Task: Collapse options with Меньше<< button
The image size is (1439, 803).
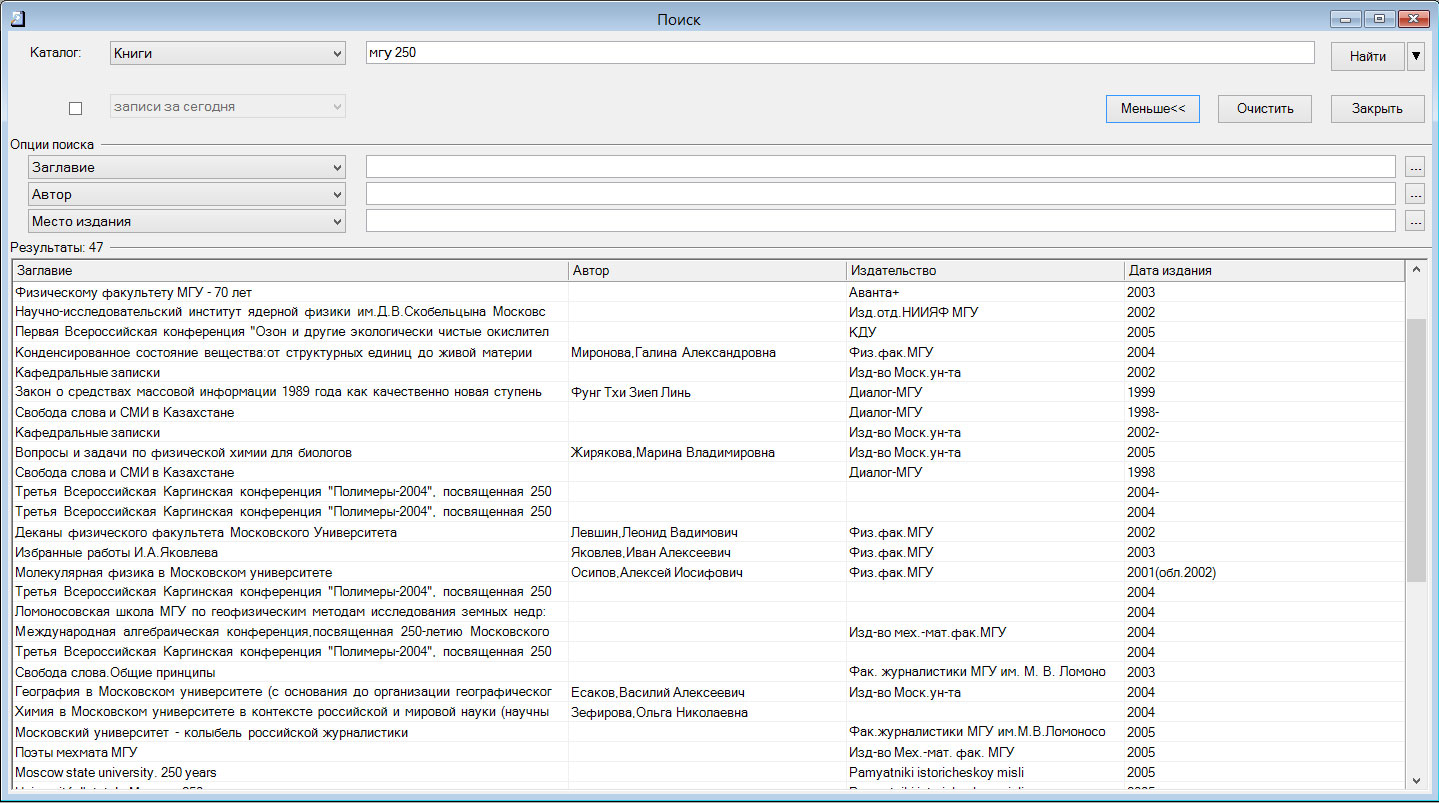Action: (x=1152, y=109)
